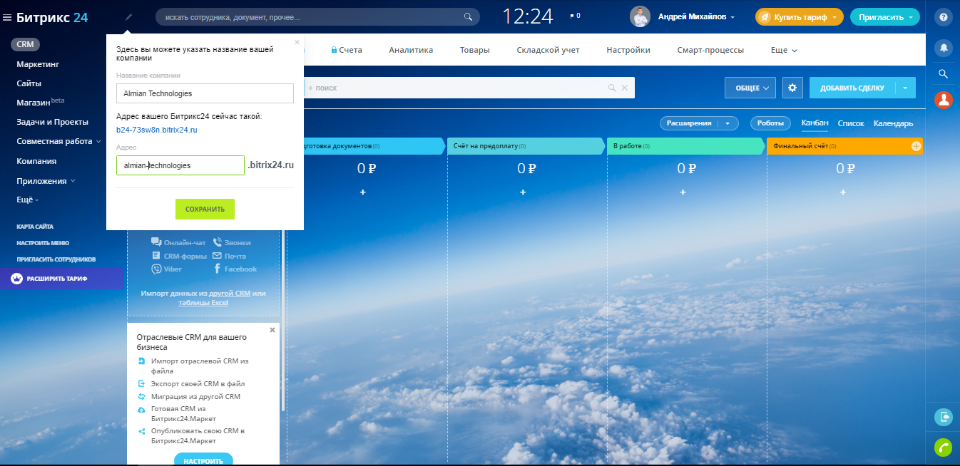The width and height of the screenshot is (960, 466).
Task: Expand the ОБЩИЕ funnel dropdown
Action: tap(749, 88)
